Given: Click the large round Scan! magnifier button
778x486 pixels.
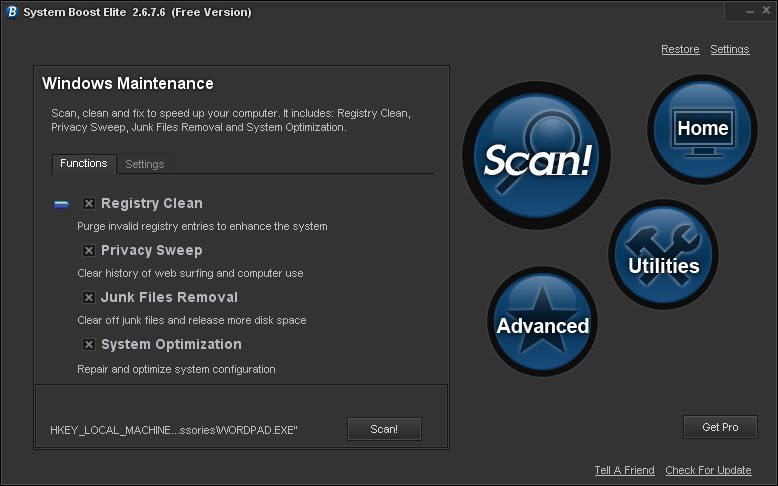Looking at the screenshot, I should click(536, 155).
